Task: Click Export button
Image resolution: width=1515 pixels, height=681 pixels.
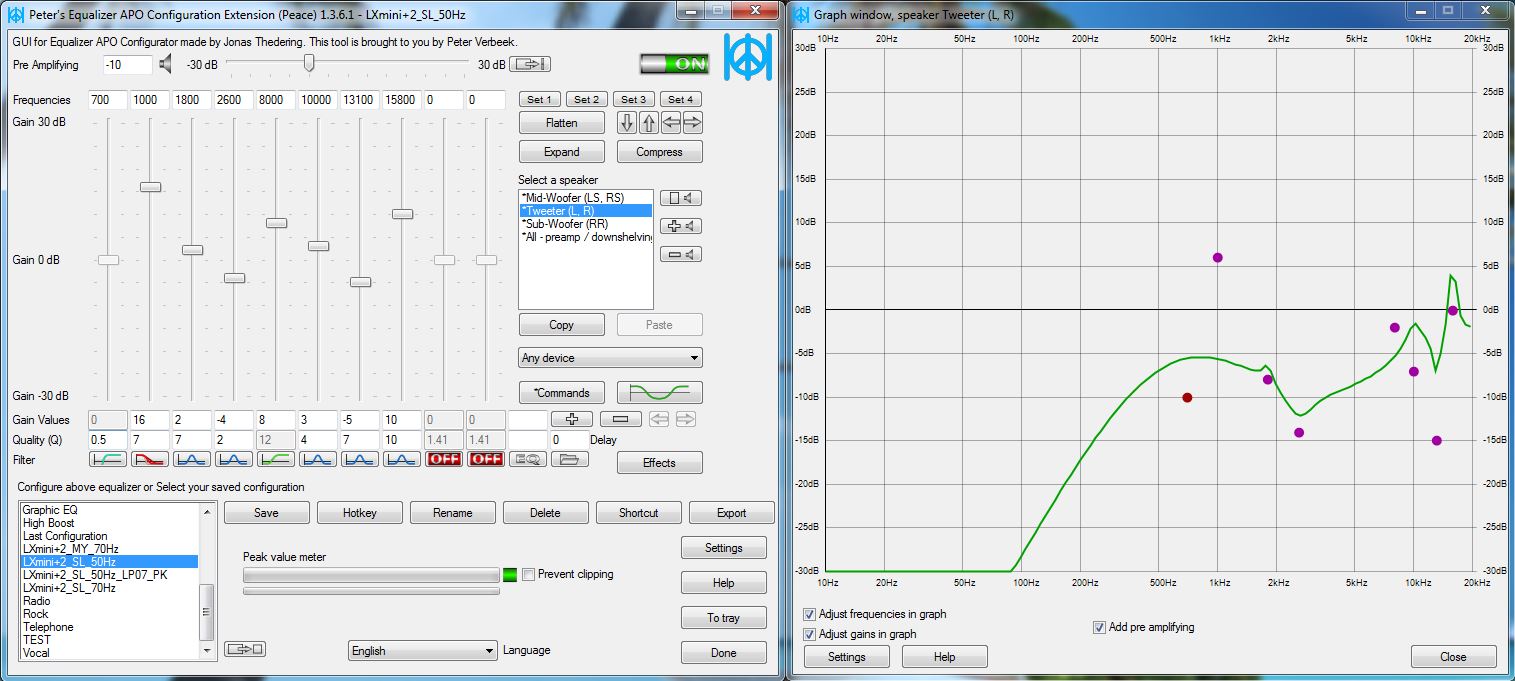Action: point(732,513)
